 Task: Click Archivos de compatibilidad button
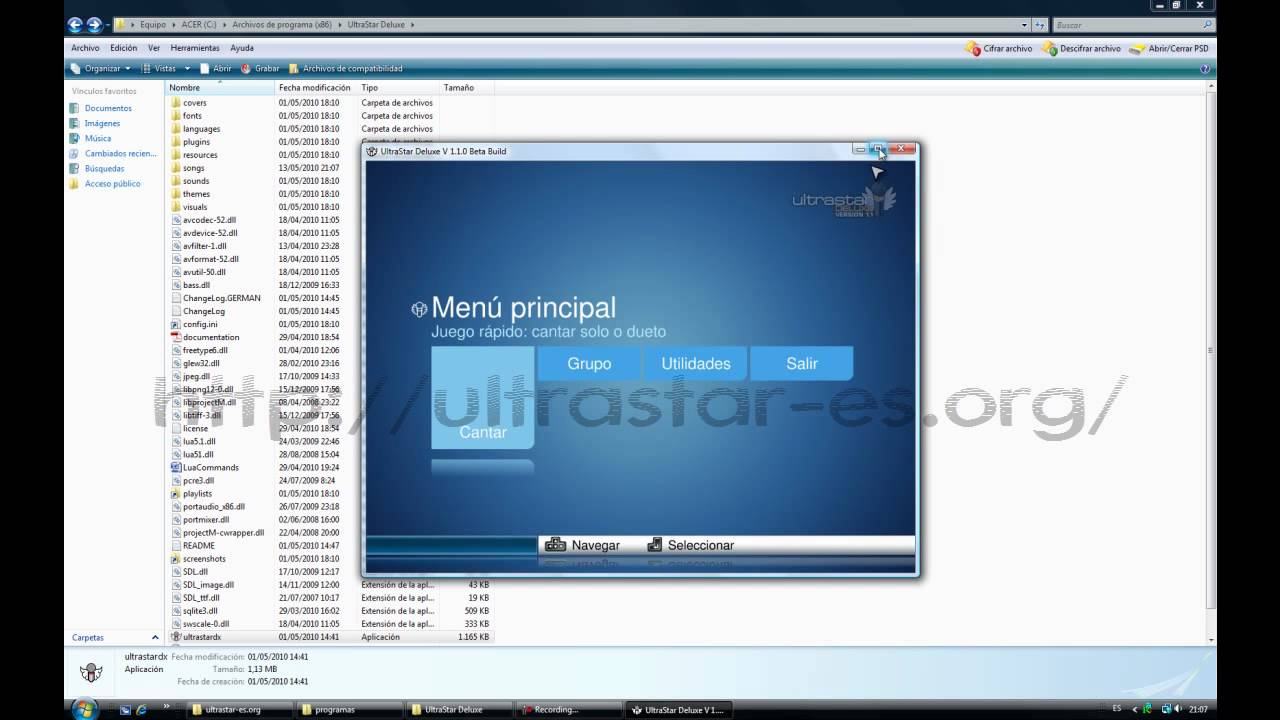point(345,68)
